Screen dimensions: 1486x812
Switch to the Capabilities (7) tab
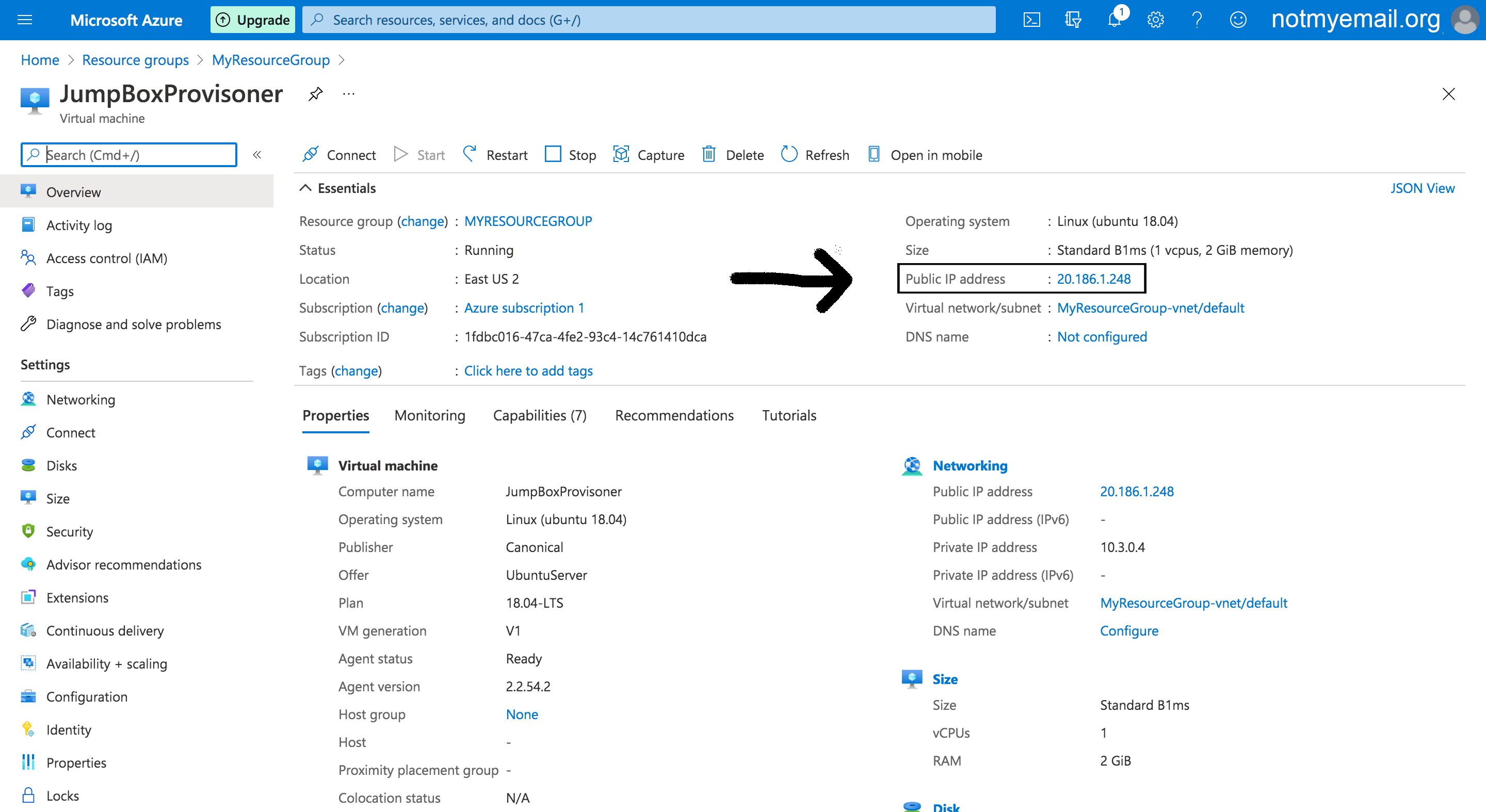point(539,415)
